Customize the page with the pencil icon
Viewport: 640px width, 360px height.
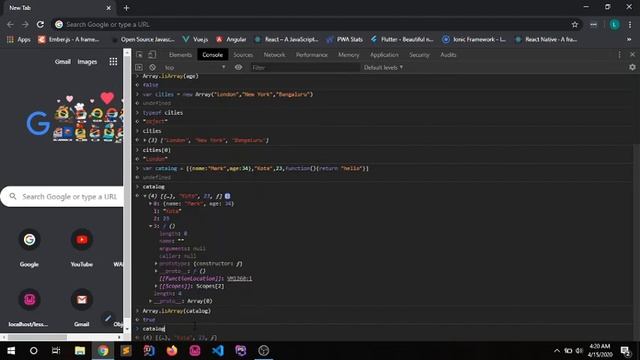pyautogui.click(x=108, y=318)
